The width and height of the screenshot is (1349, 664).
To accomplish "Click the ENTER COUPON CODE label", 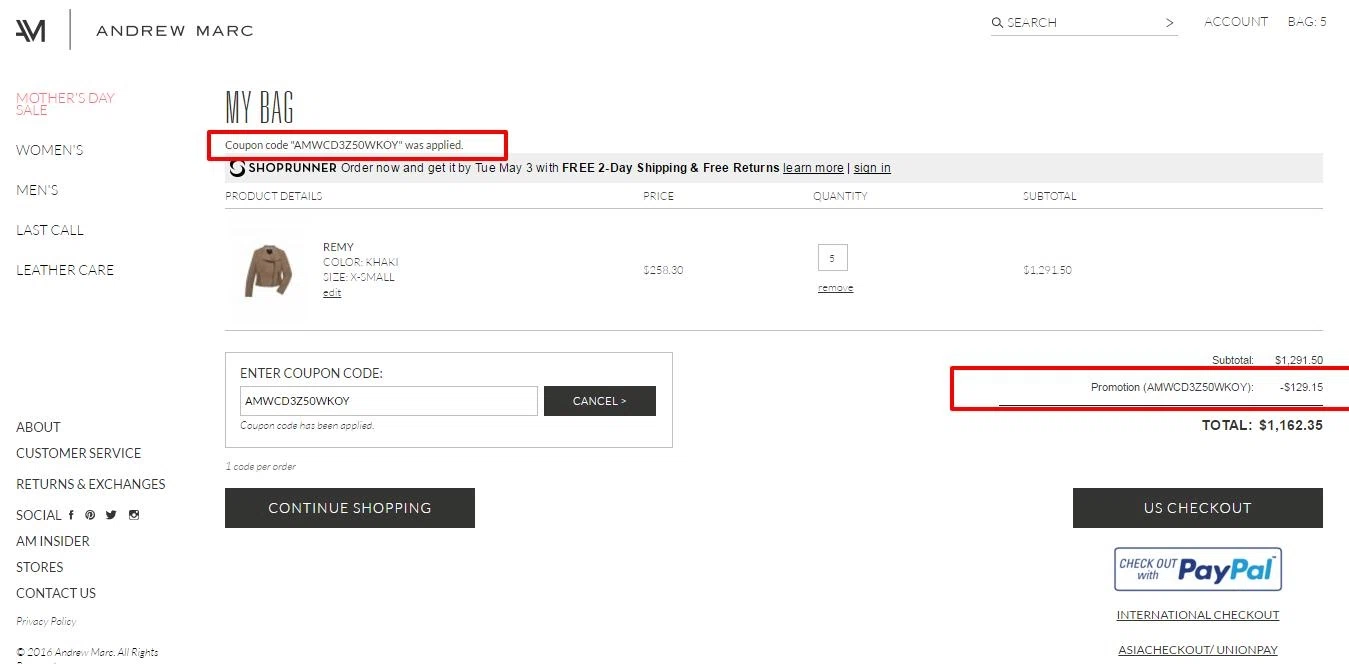I will 311,373.
